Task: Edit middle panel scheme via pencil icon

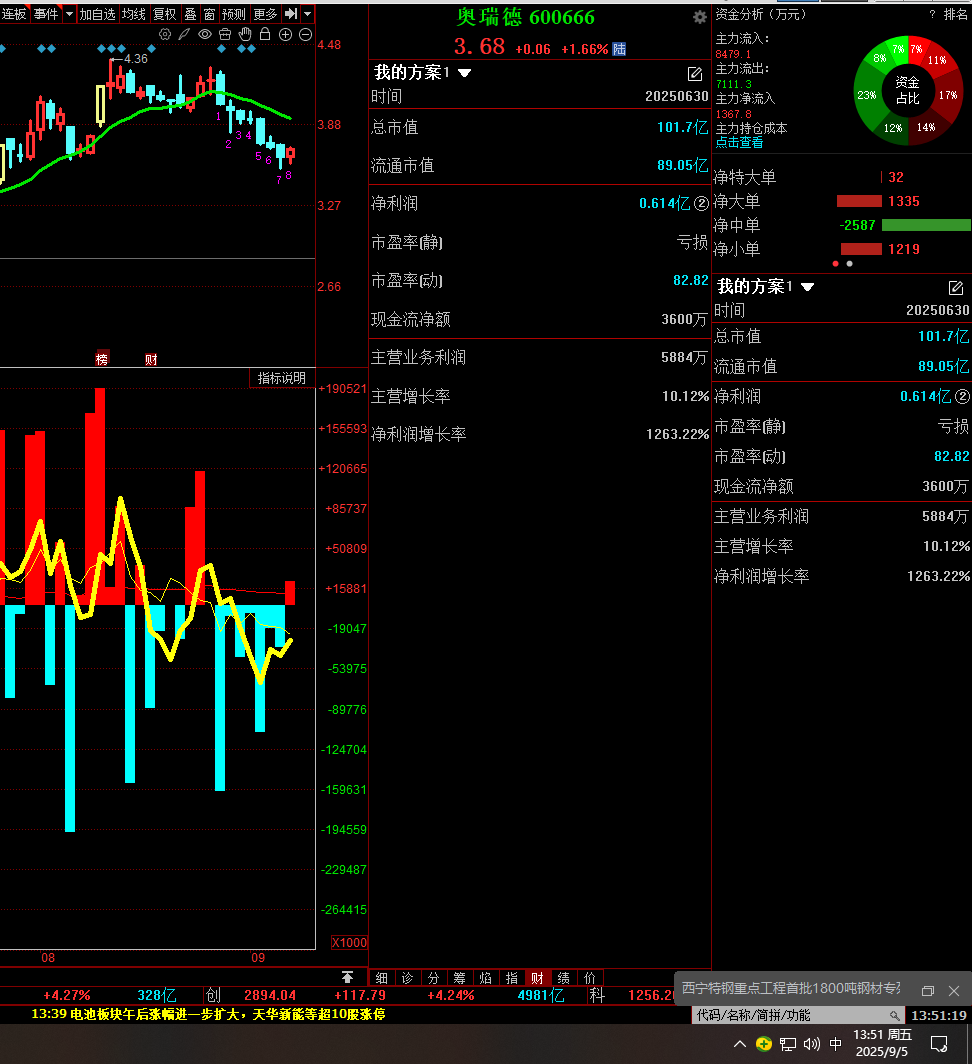Action: tap(694, 73)
